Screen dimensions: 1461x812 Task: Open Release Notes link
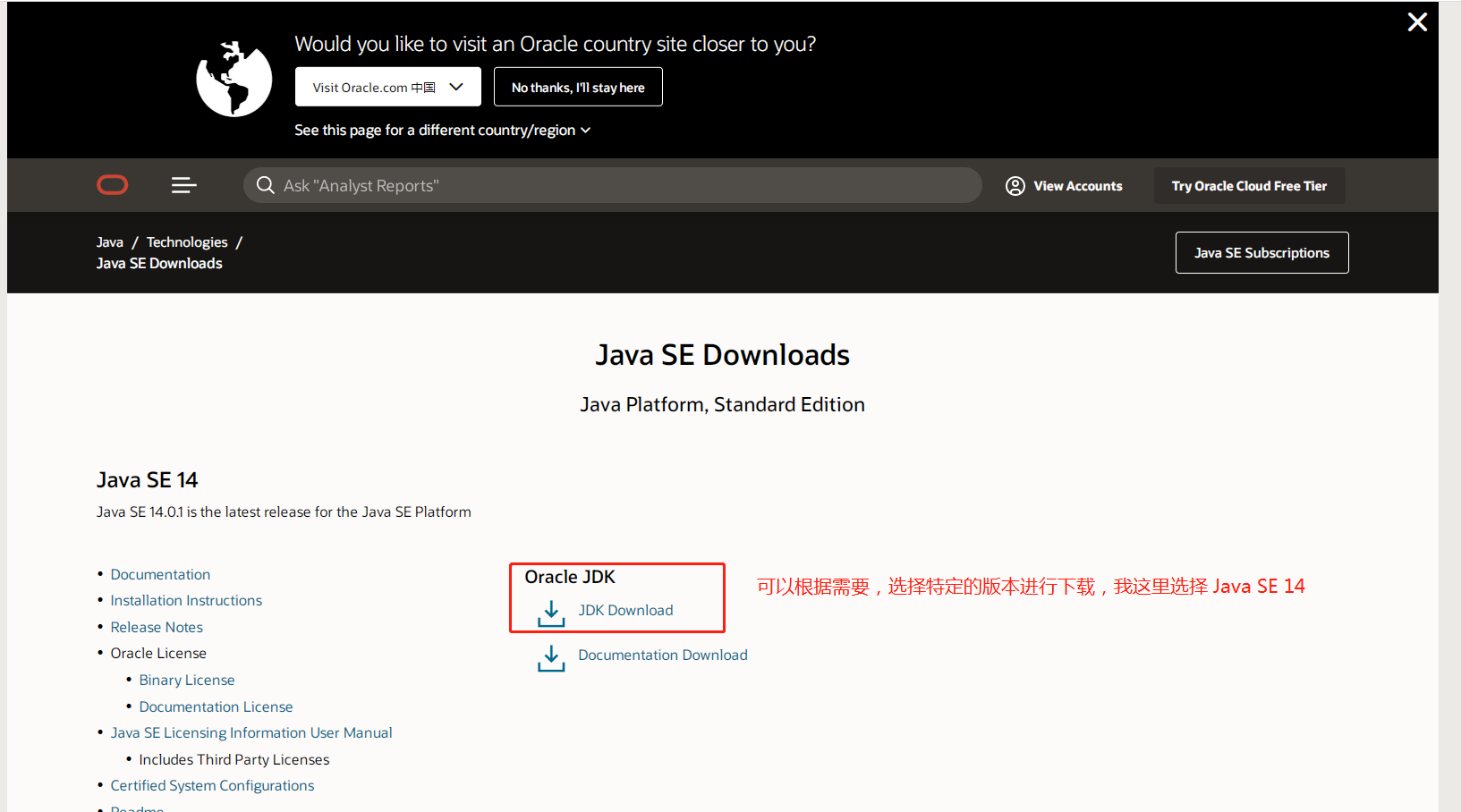[157, 627]
